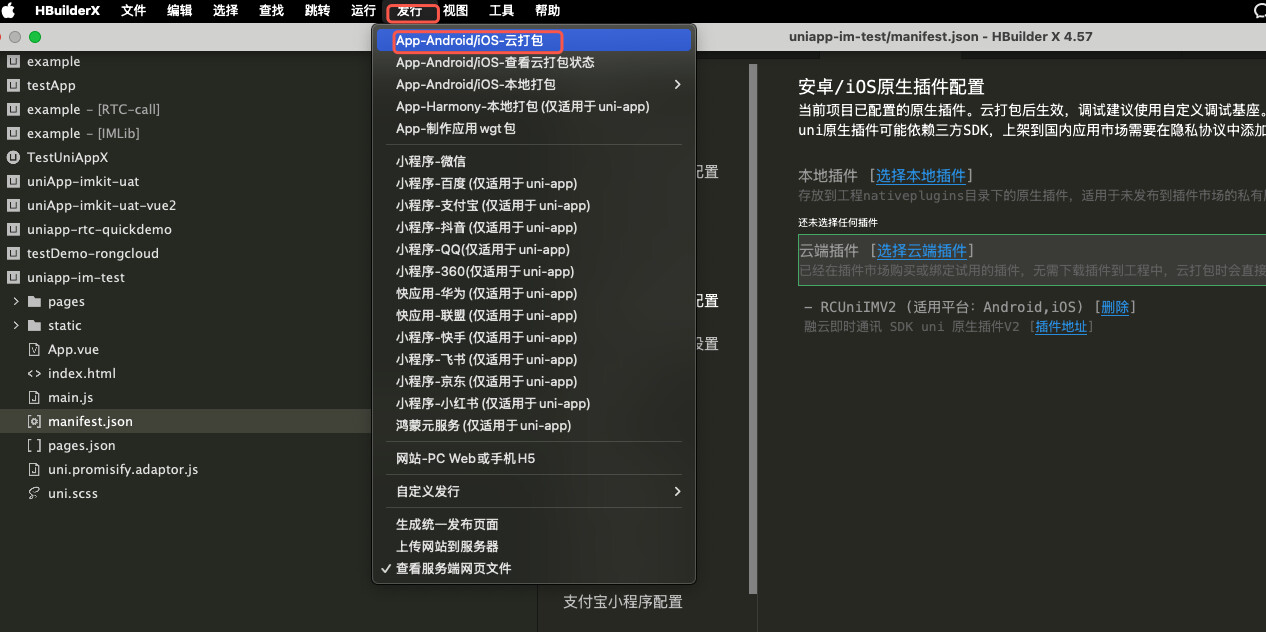Viewport: 1266px width, 632px height.
Task: Click the 选择本地插件 link
Action: [921, 176]
